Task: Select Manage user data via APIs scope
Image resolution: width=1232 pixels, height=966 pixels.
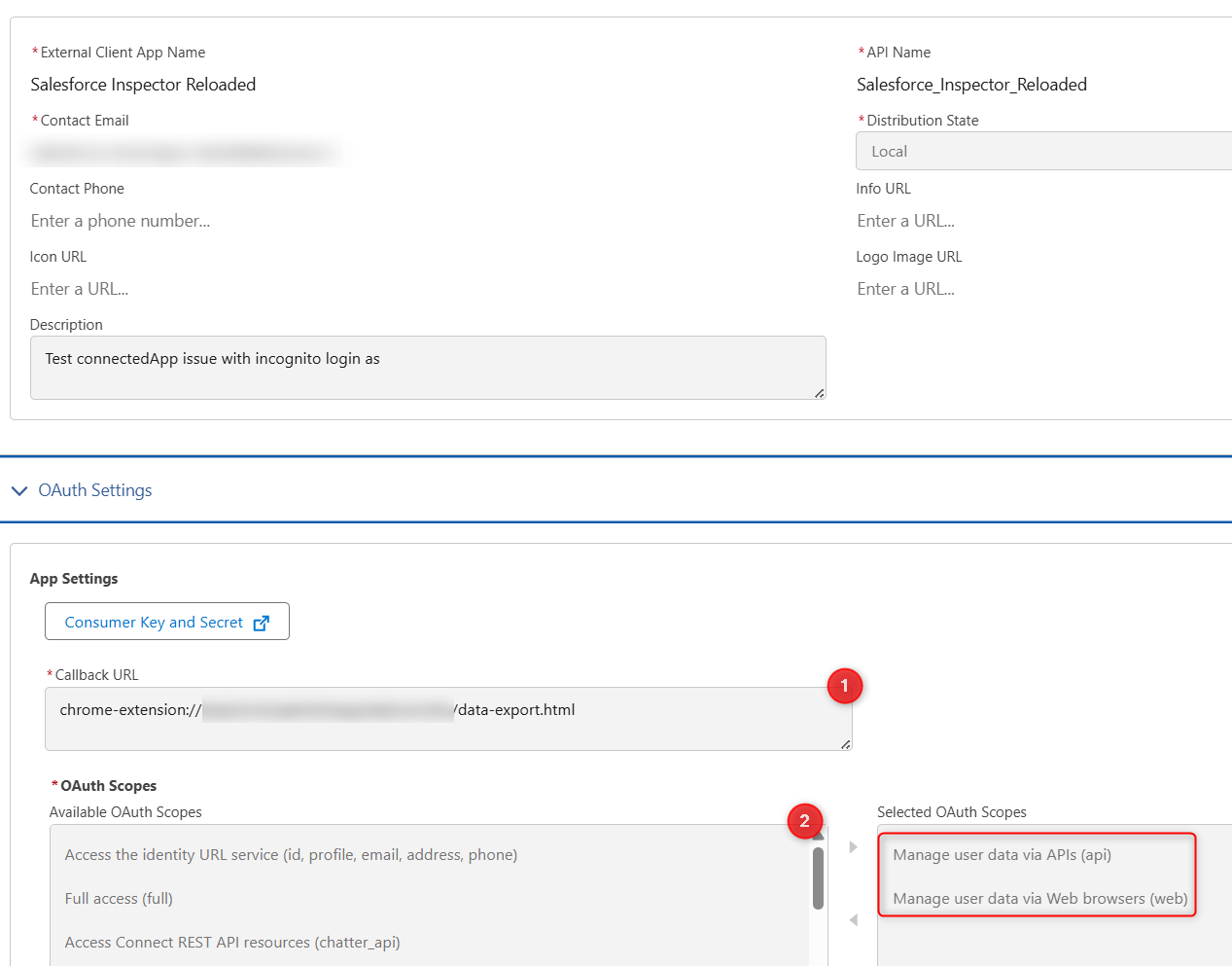Action: tap(1002, 855)
